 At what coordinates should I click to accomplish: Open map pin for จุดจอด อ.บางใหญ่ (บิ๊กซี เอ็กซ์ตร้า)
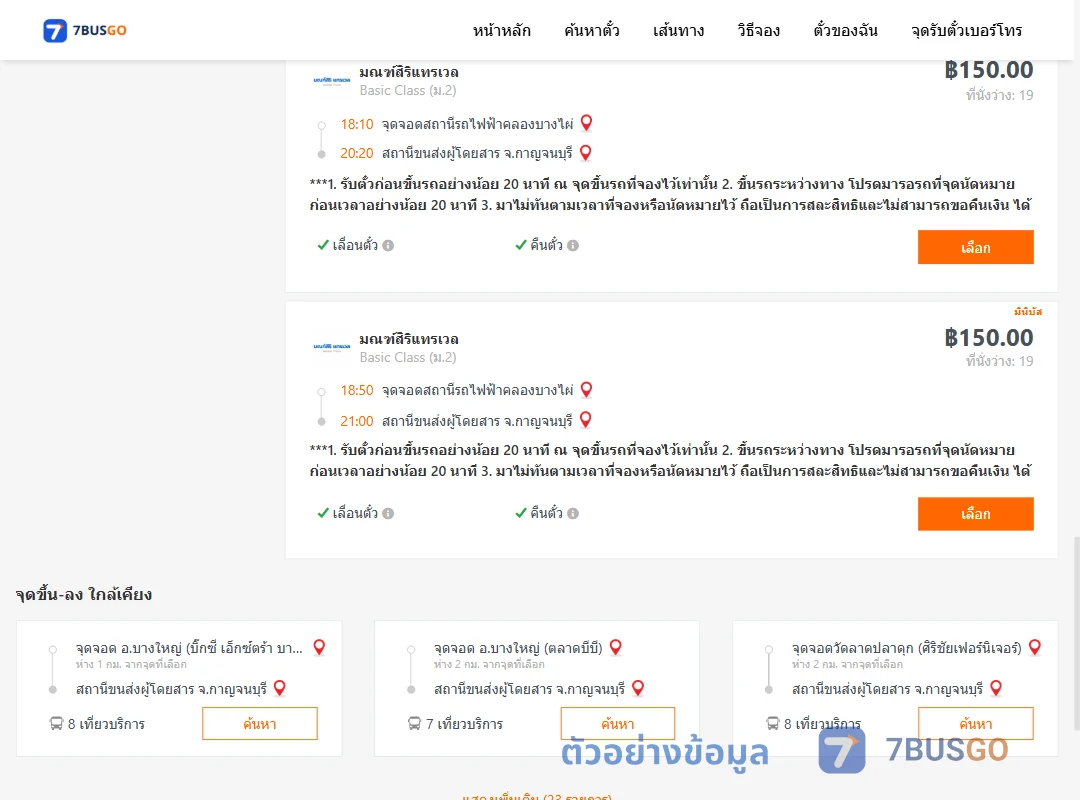(x=319, y=647)
